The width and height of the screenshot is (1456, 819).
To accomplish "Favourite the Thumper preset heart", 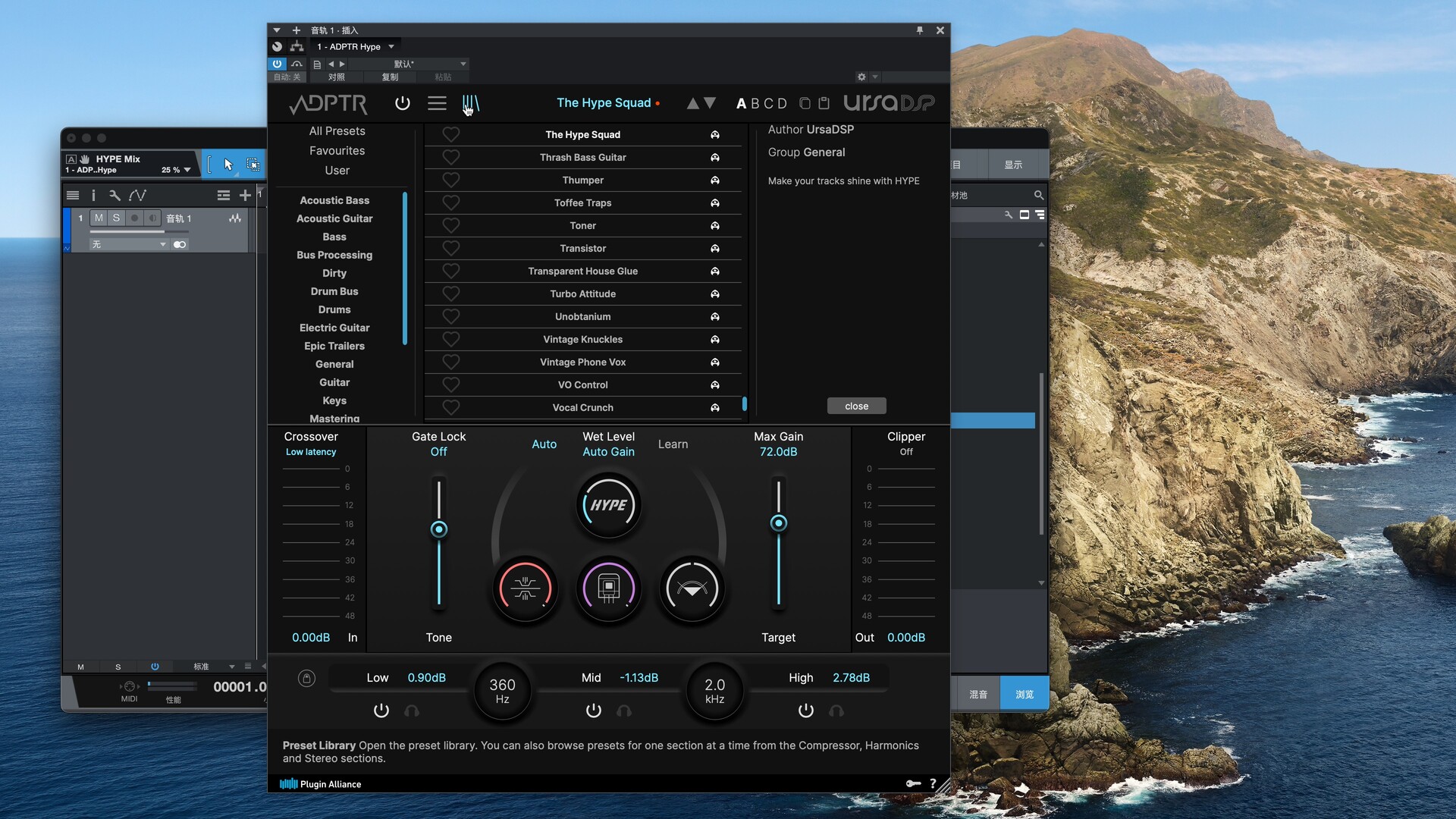I will point(451,180).
